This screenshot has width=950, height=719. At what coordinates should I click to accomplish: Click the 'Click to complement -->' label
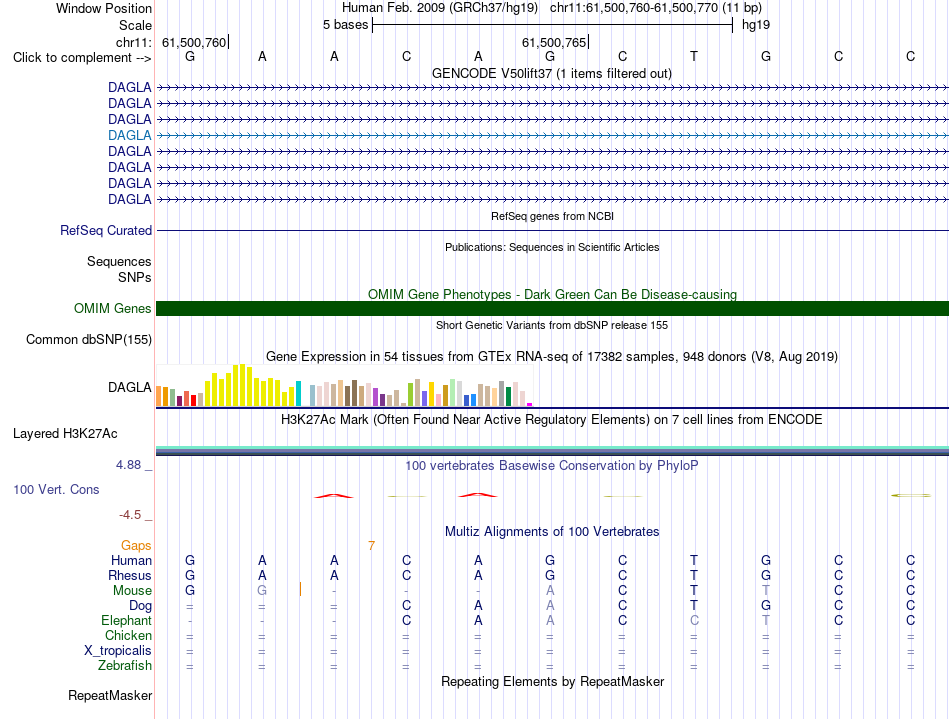click(82, 58)
